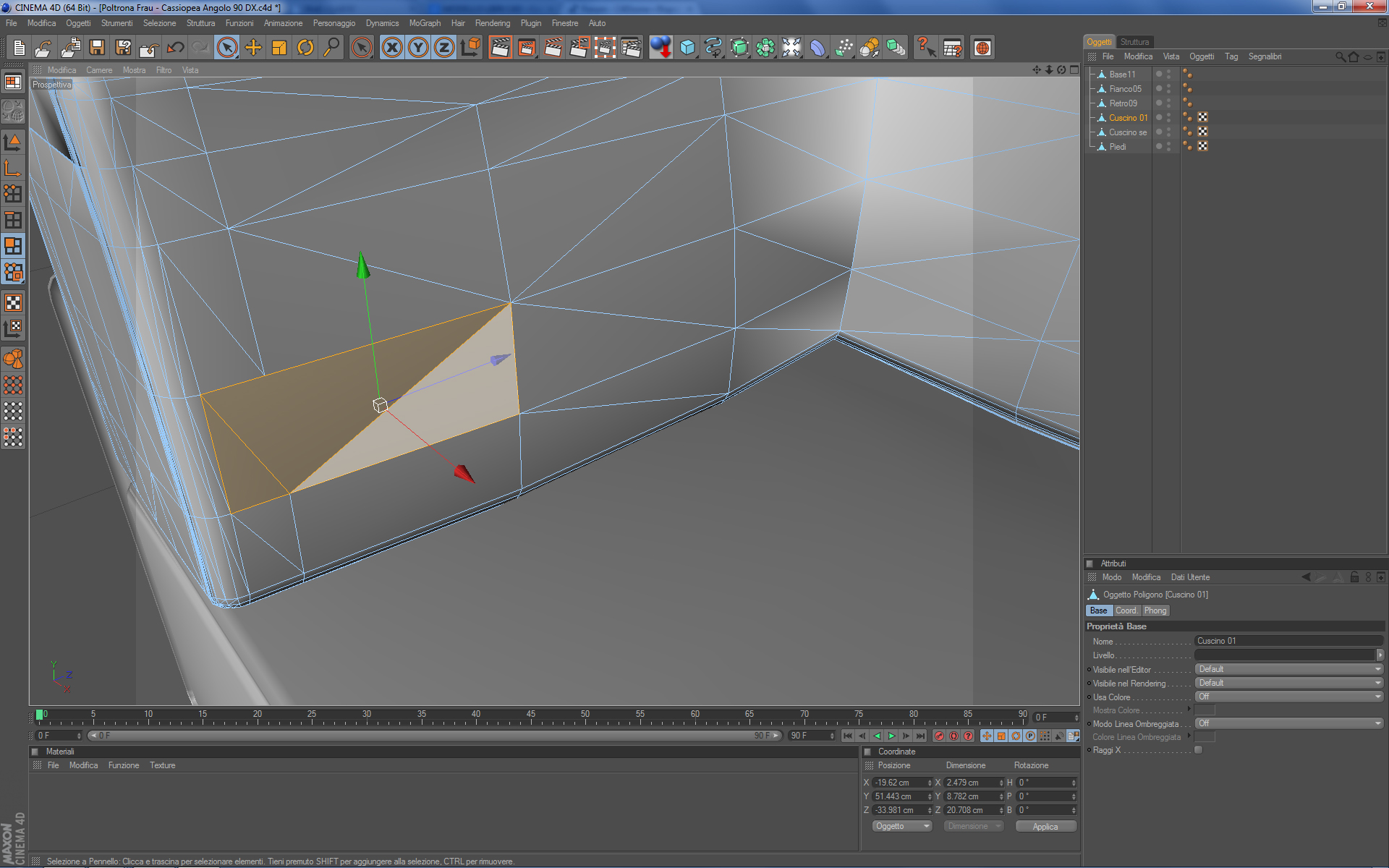Click the Applica button
The image size is (1389, 868).
(1045, 826)
